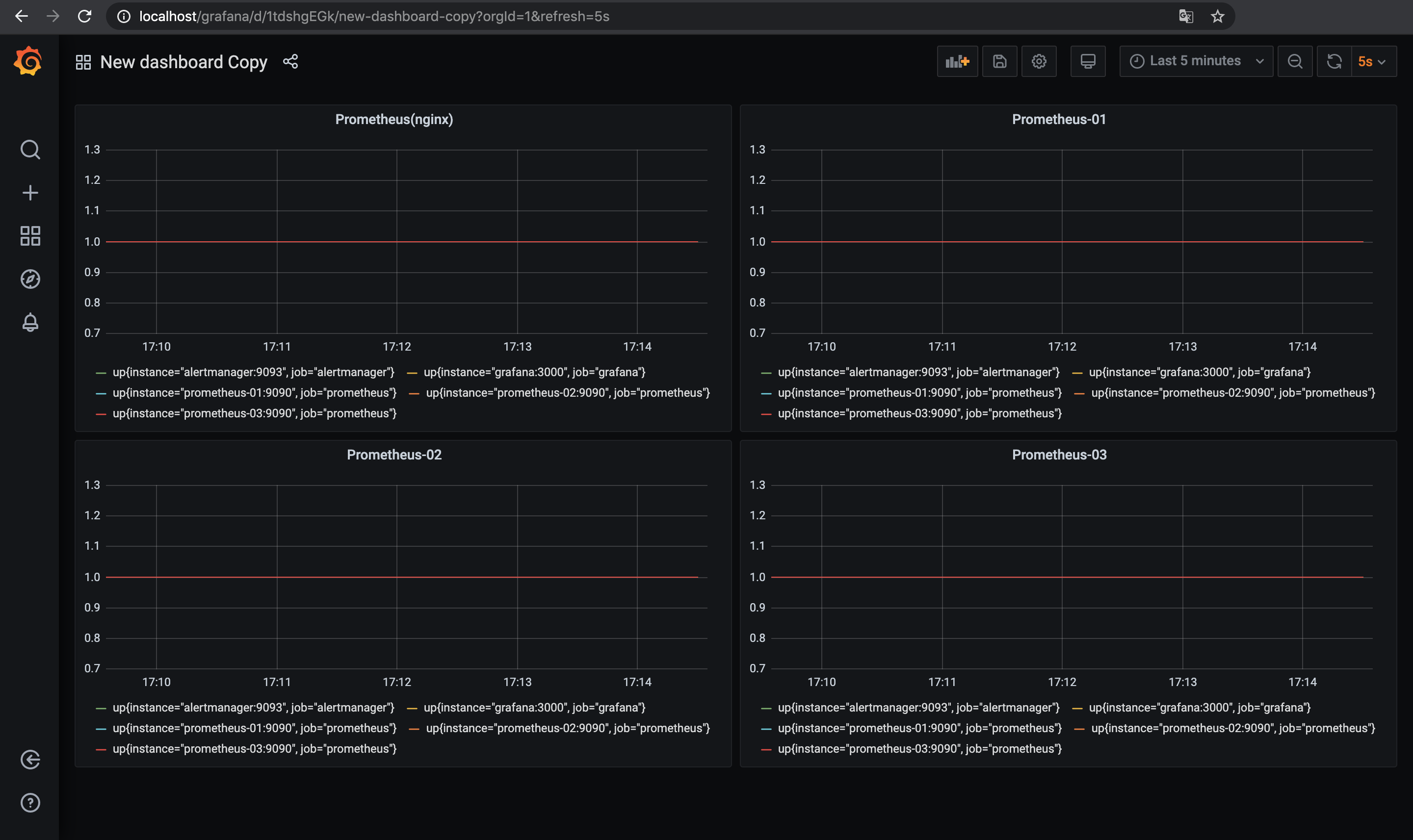1413x840 pixels.
Task: Click the 0.7 y-axis label in Prometheus-03
Action: (757, 668)
